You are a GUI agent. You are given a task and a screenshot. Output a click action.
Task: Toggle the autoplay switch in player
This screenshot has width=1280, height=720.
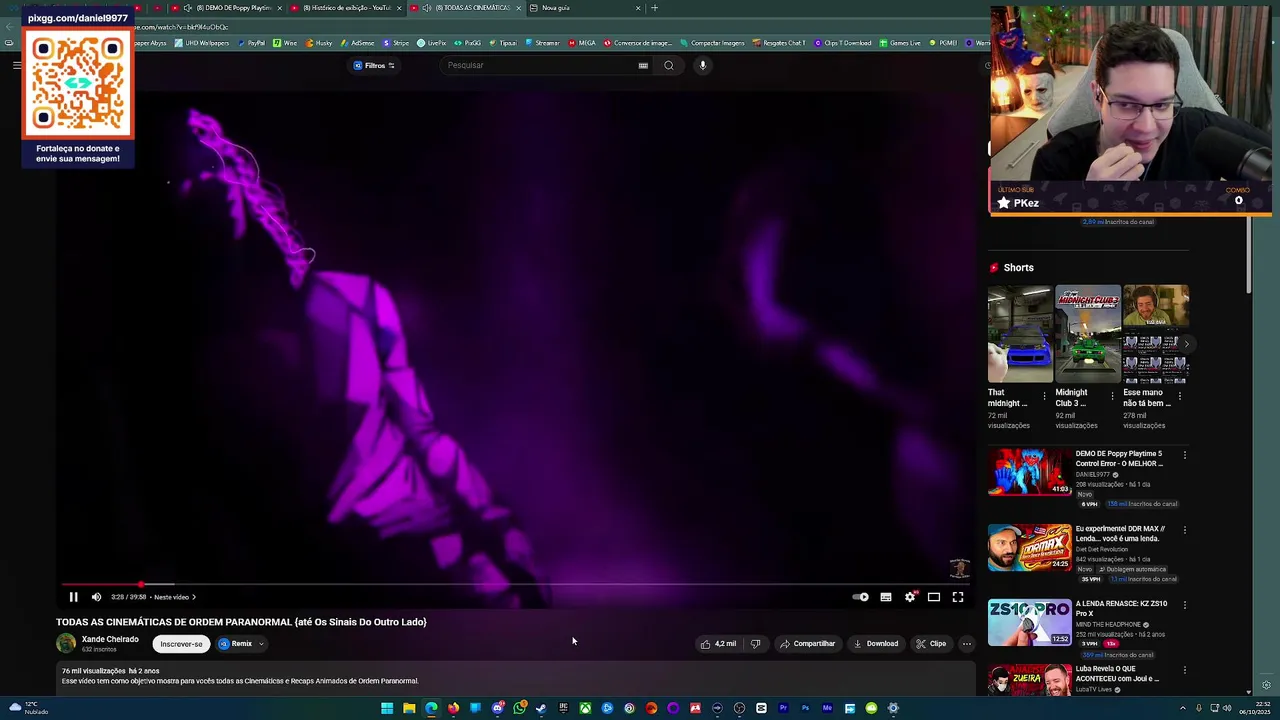pos(861,597)
